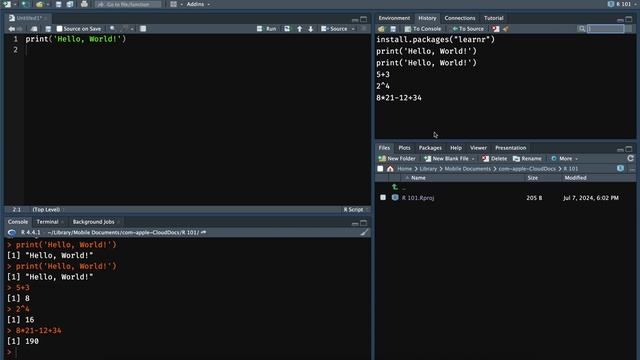Image resolution: width=640 pixels, height=360 pixels.
Task: Toggle the Source on Save checkbox
Action: [x=59, y=29]
